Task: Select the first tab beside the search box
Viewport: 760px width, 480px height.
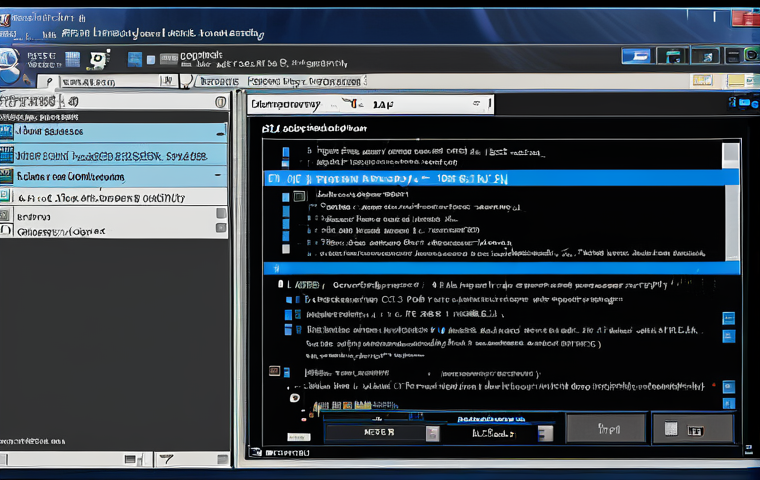Action: pos(219,81)
